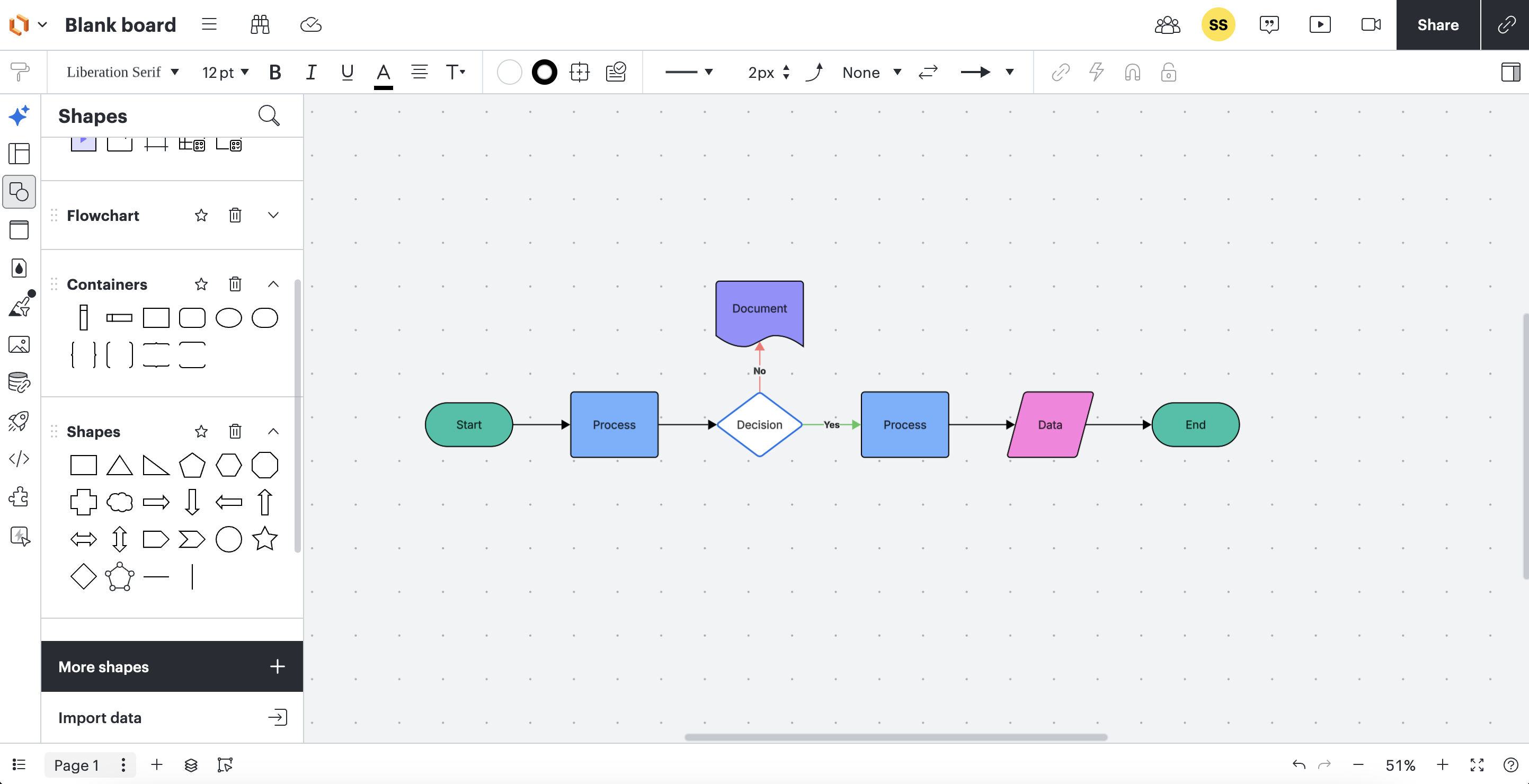Open the SS user avatar menu
Image resolution: width=1529 pixels, height=784 pixels.
click(x=1218, y=24)
